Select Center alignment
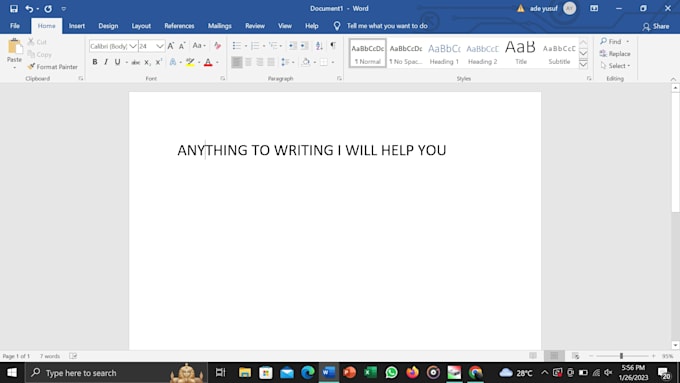 [248, 62]
